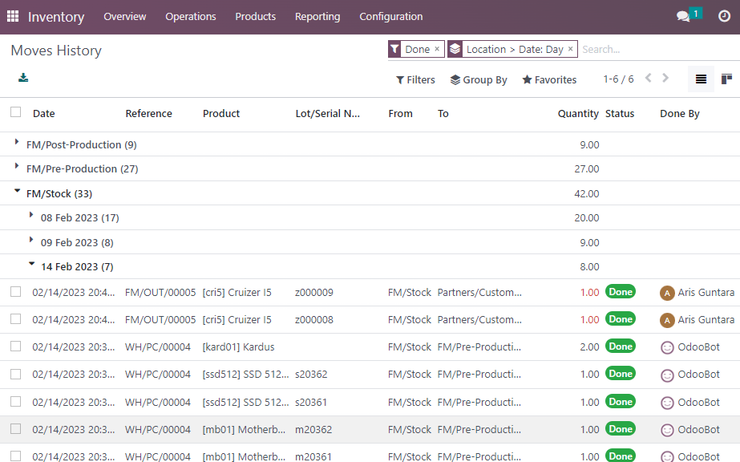The height and width of the screenshot is (462, 740).
Task: Check the row with lot z000009
Action: (x=16, y=292)
